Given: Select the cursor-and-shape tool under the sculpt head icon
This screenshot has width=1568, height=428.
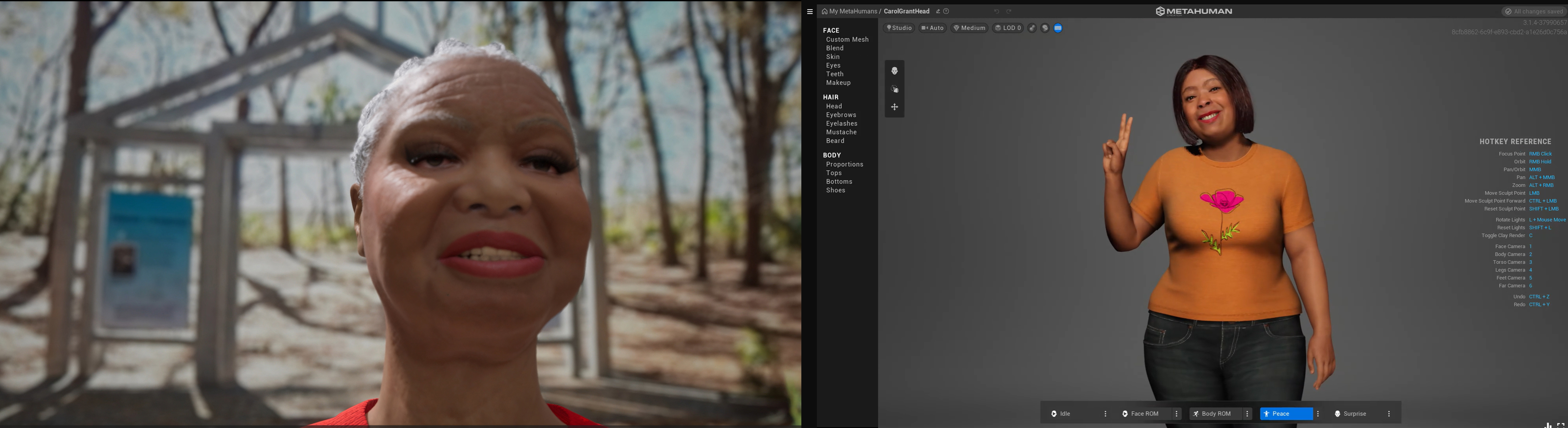Looking at the screenshot, I should point(894,90).
